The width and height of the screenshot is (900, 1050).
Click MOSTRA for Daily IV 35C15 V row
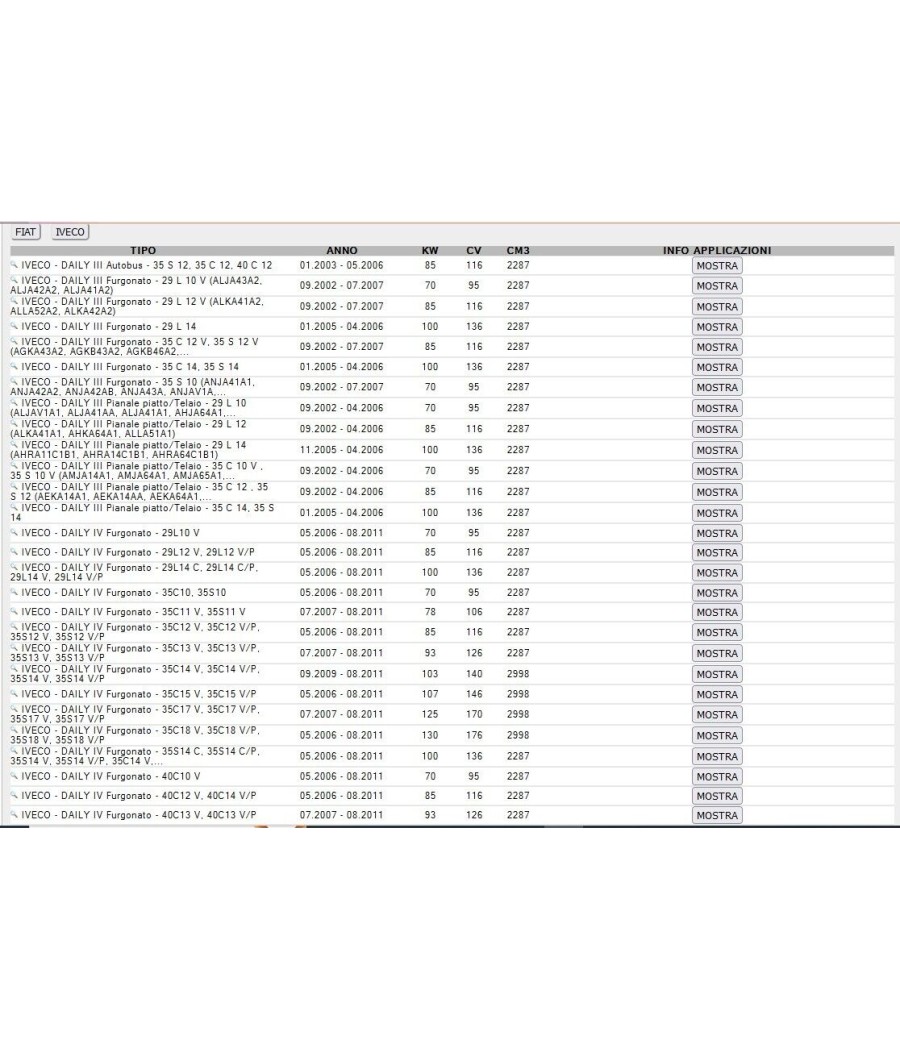[x=717, y=694]
